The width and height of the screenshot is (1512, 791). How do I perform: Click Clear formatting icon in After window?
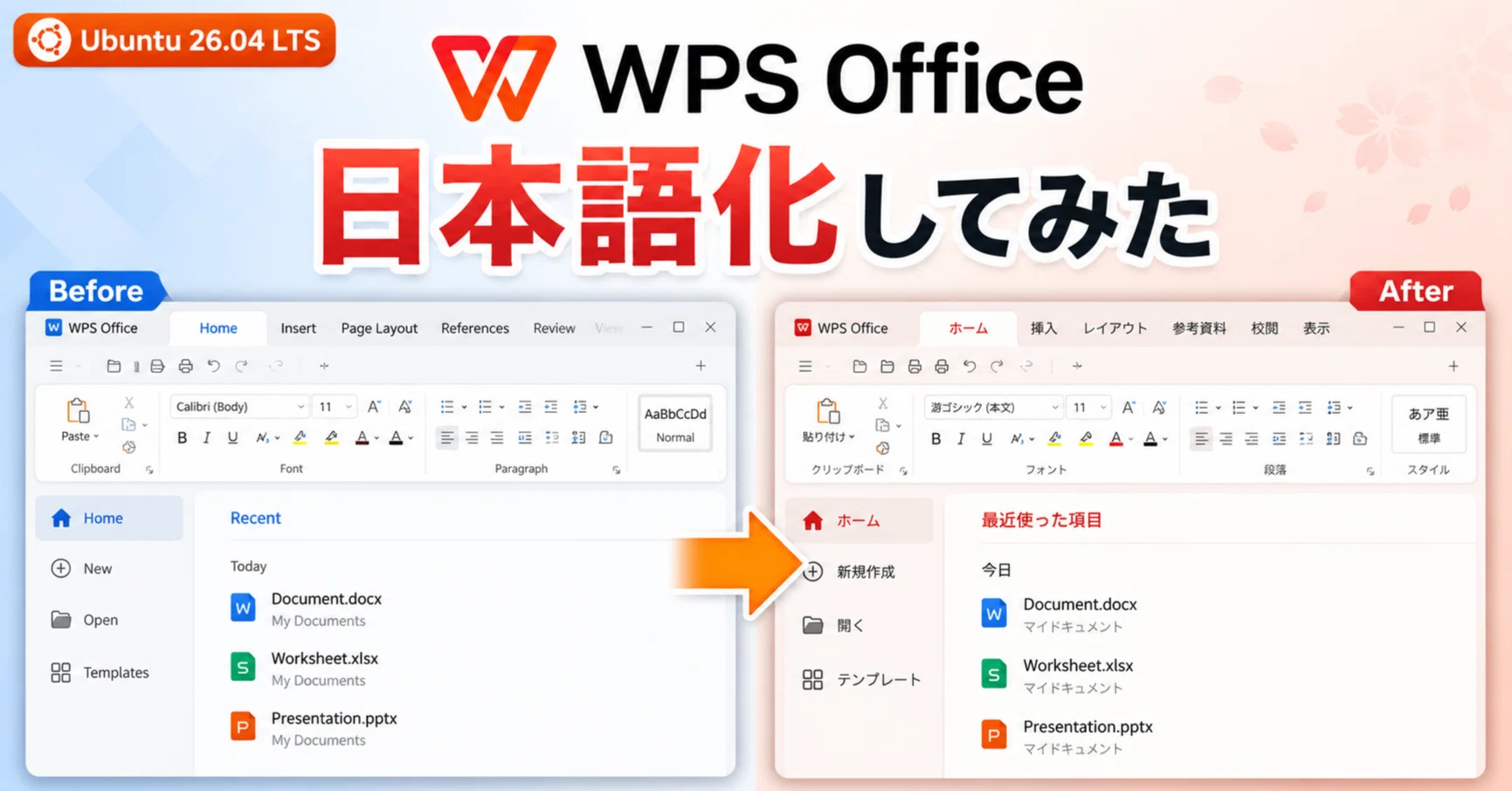[1159, 408]
